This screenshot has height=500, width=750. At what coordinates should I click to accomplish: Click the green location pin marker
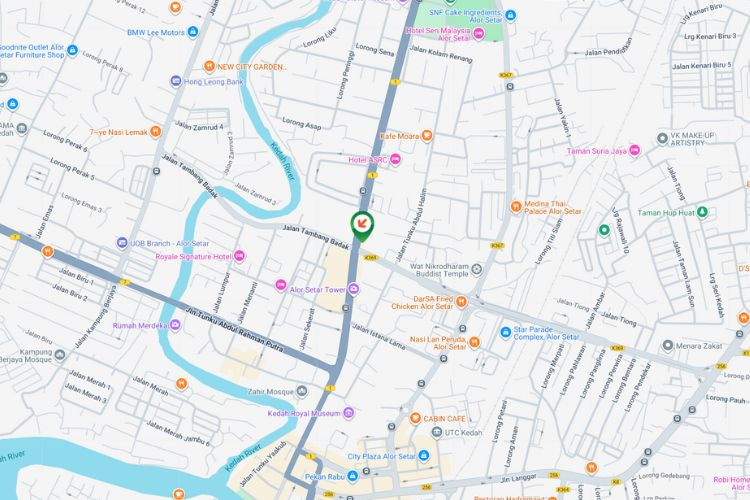pos(362,225)
